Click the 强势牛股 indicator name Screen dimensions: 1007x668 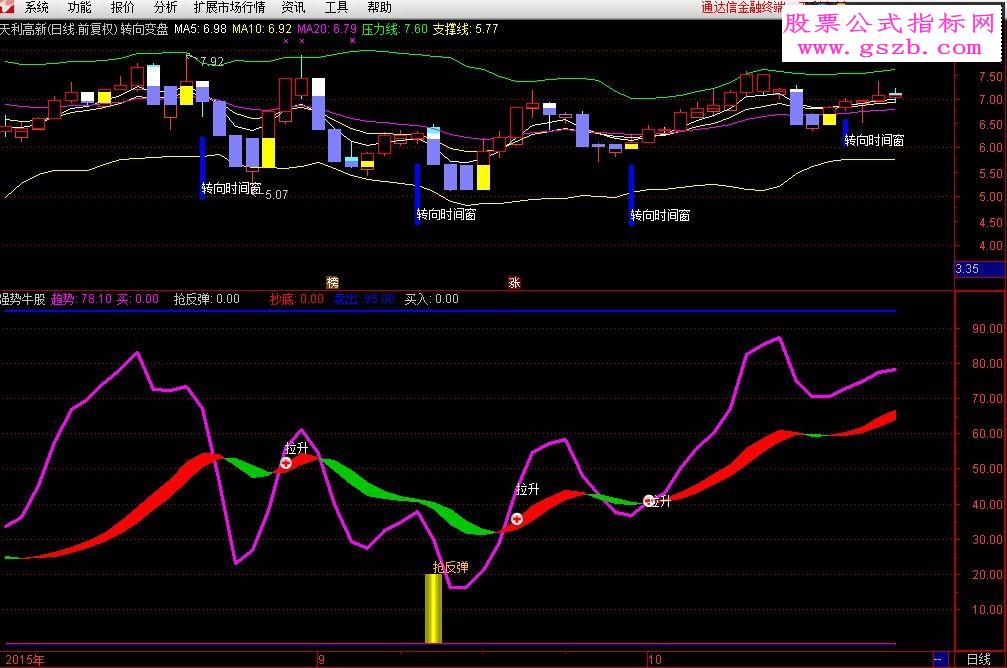coord(23,299)
